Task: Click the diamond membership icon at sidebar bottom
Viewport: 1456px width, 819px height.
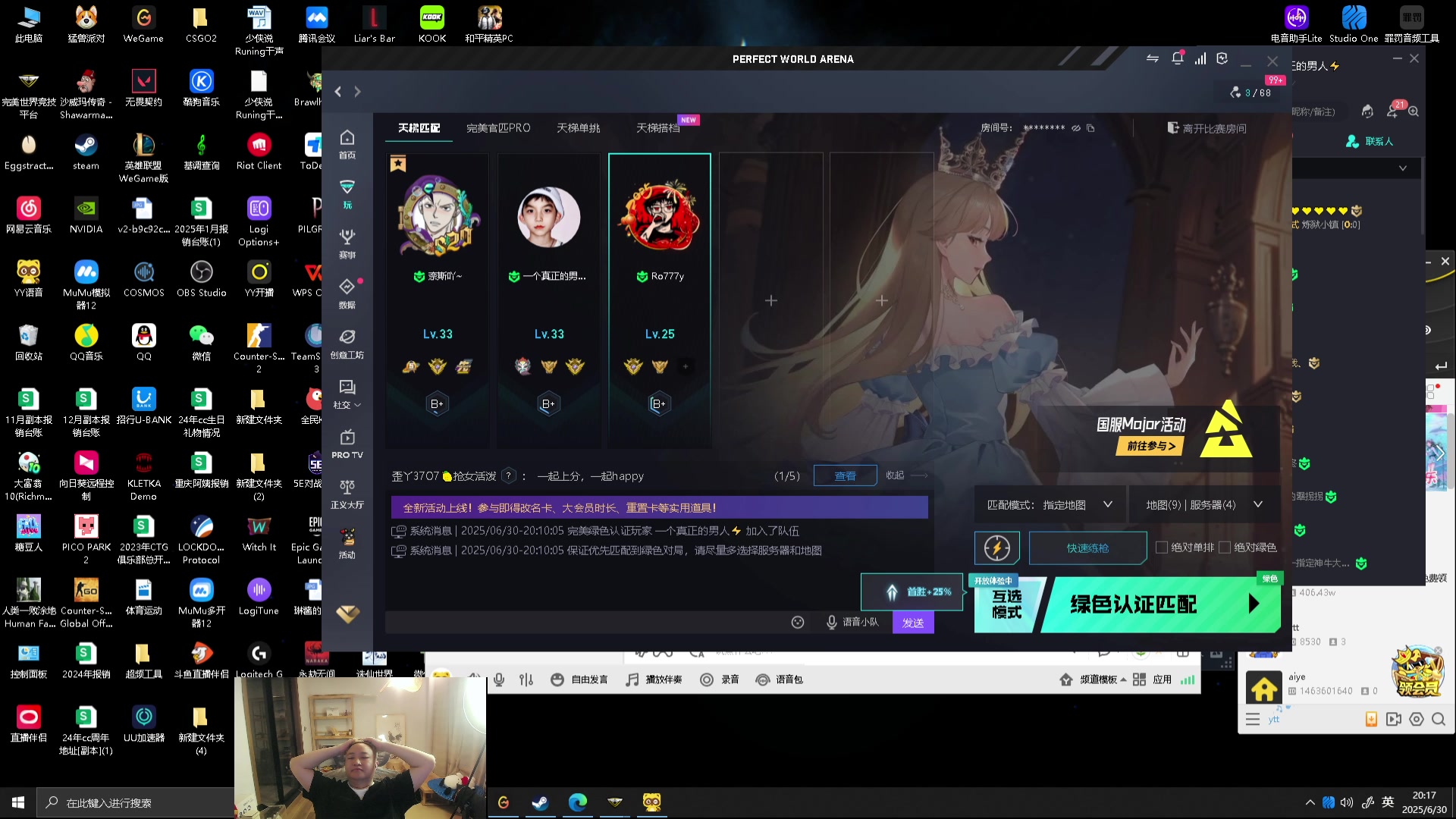Action: tap(347, 613)
